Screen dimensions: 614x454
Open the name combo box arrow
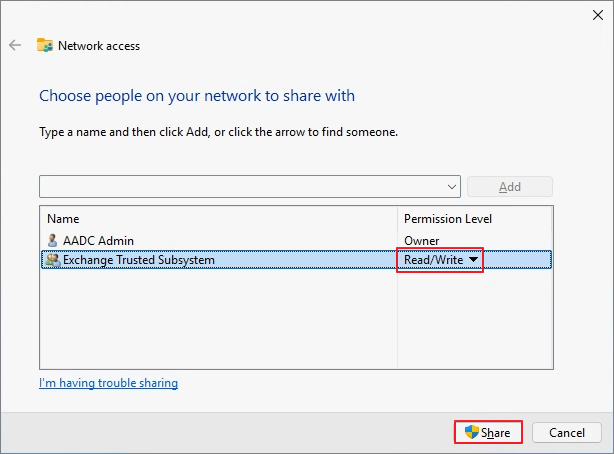coord(452,187)
